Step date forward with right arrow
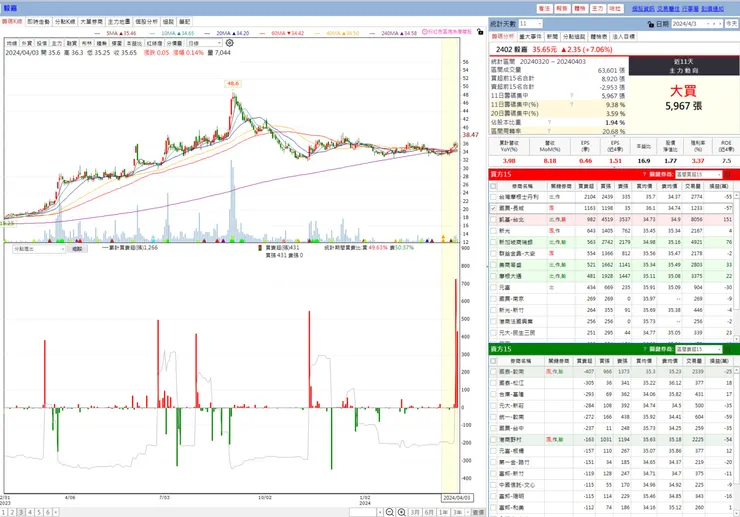The height and width of the screenshot is (517, 740). click(720, 24)
